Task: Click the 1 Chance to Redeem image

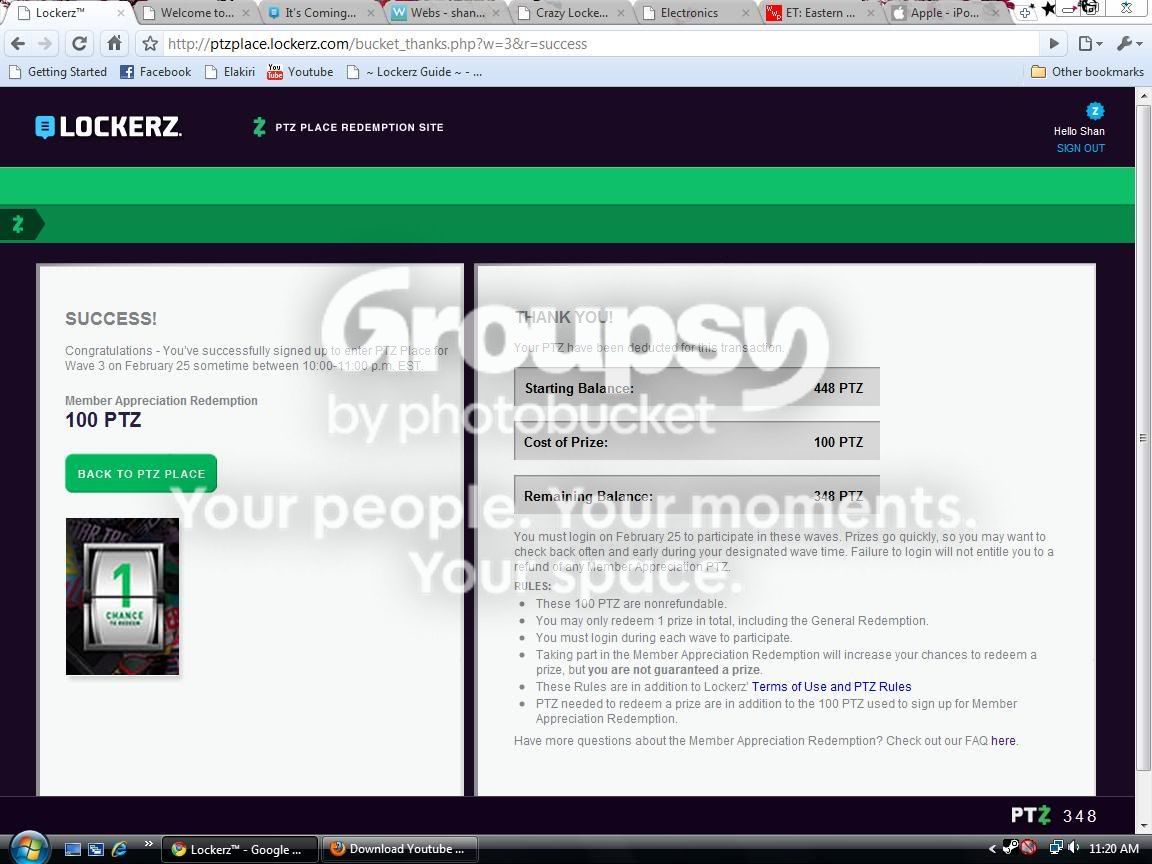Action: tap(122, 596)
